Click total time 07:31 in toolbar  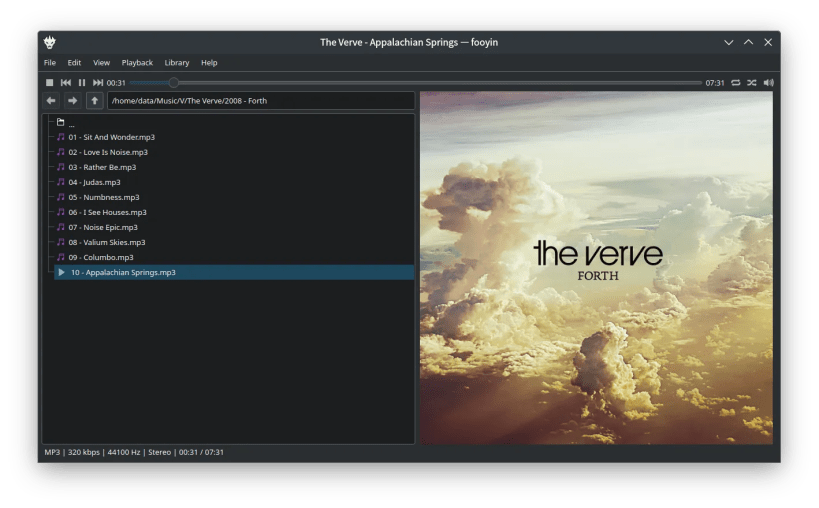click(x=715, y=83)
